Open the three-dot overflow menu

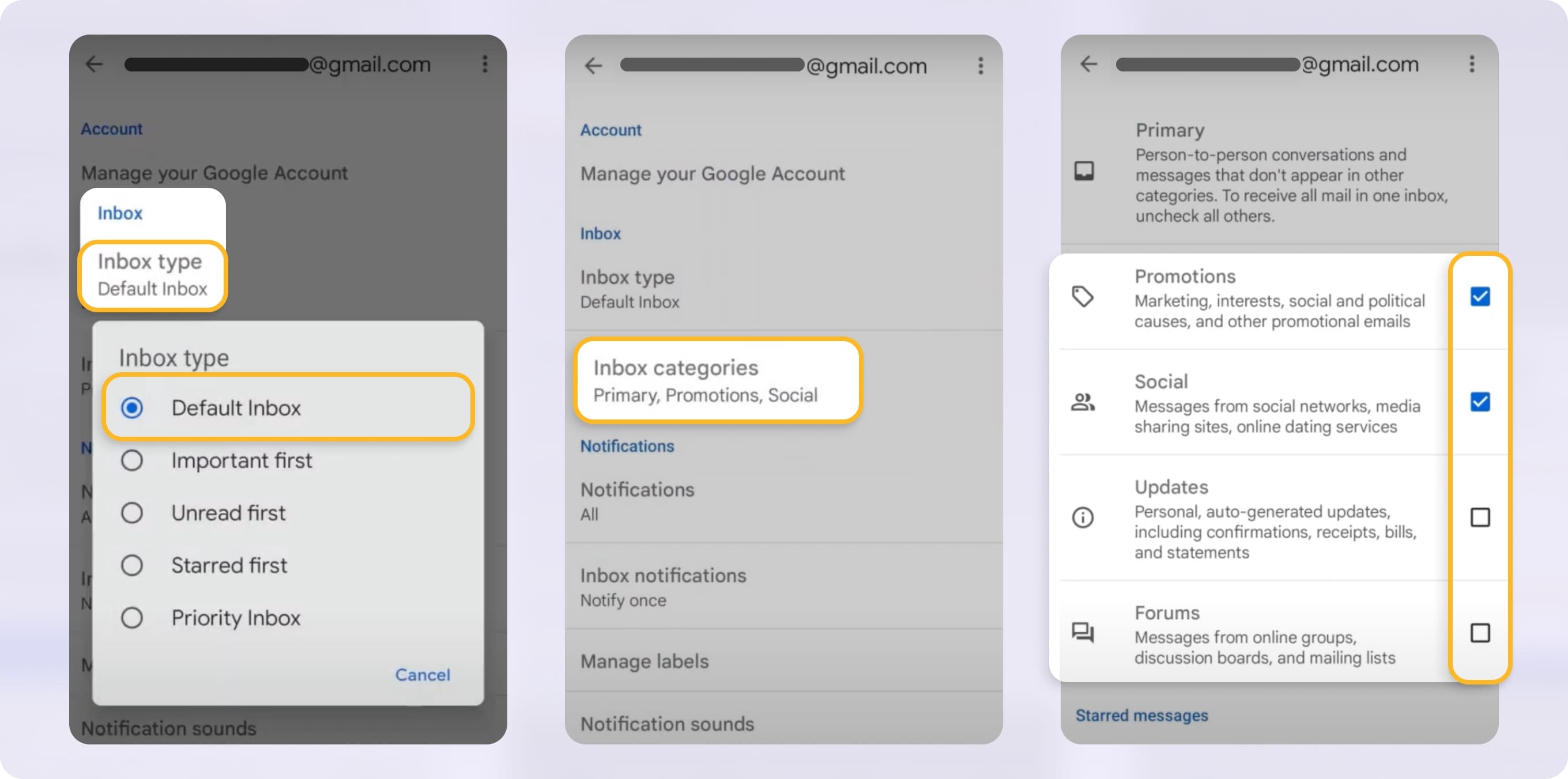(x=484, y=65)
